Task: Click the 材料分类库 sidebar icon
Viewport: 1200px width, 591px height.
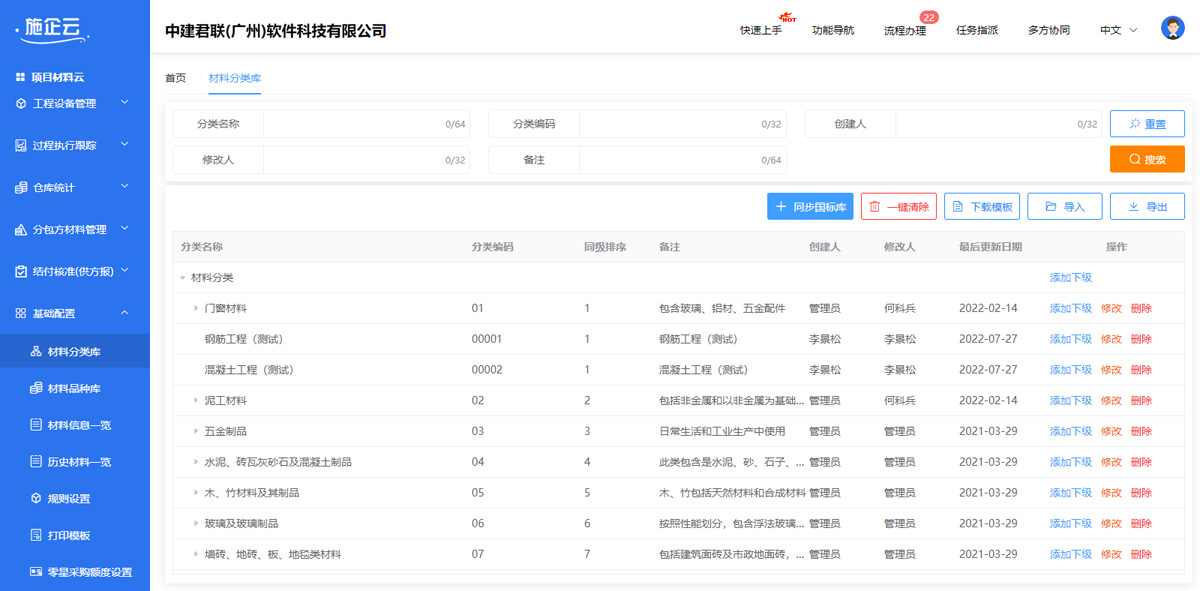Action: [36, 351]
